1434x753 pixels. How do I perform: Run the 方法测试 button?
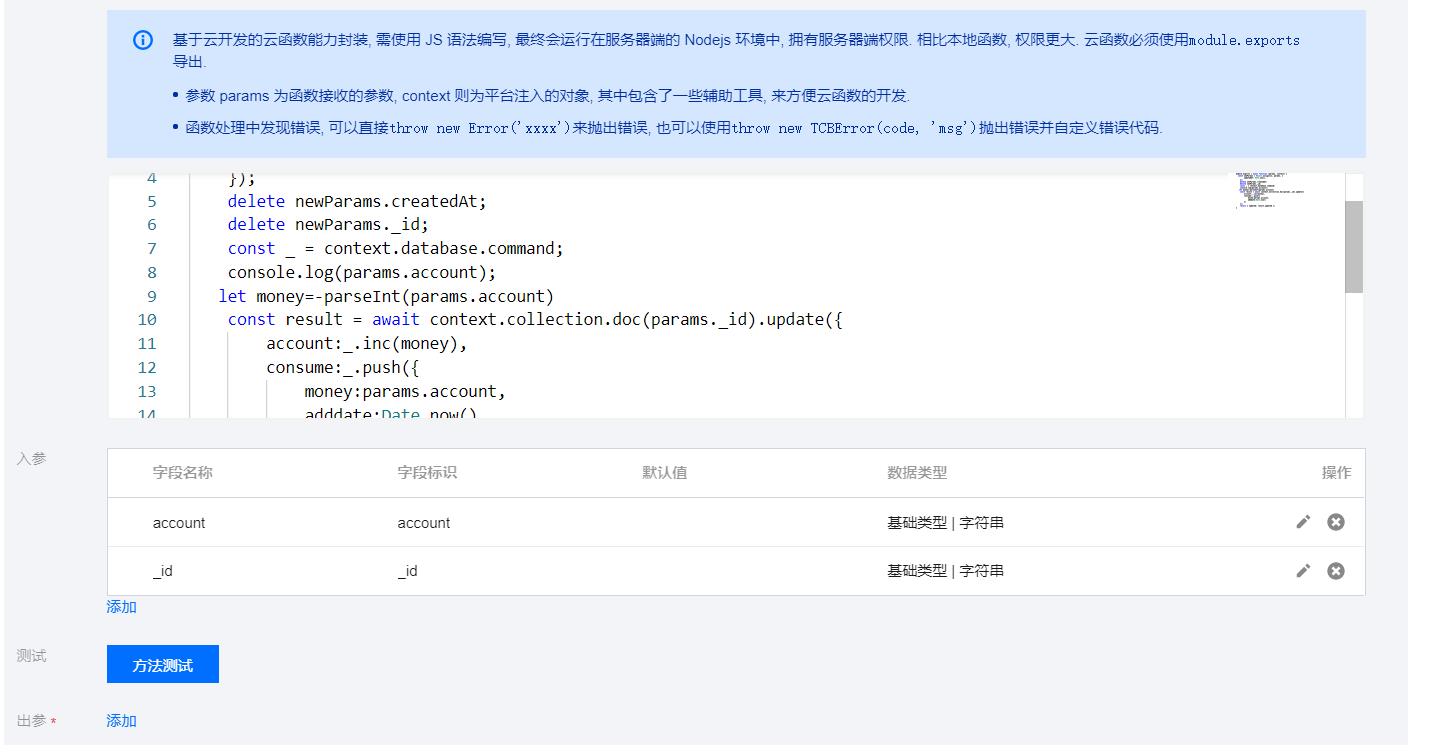163,665
